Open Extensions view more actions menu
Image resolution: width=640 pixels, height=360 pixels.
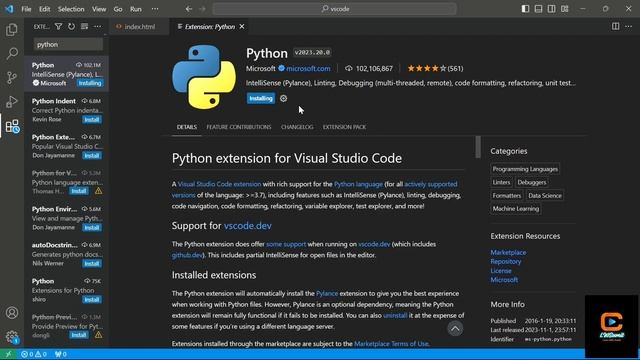tap(98, 27)
